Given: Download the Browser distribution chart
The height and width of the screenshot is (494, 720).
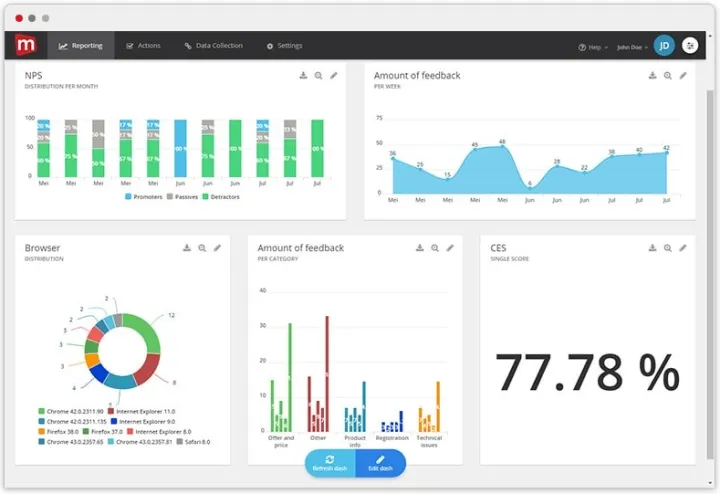Looking at the screenshot, I should click(186, 248).
